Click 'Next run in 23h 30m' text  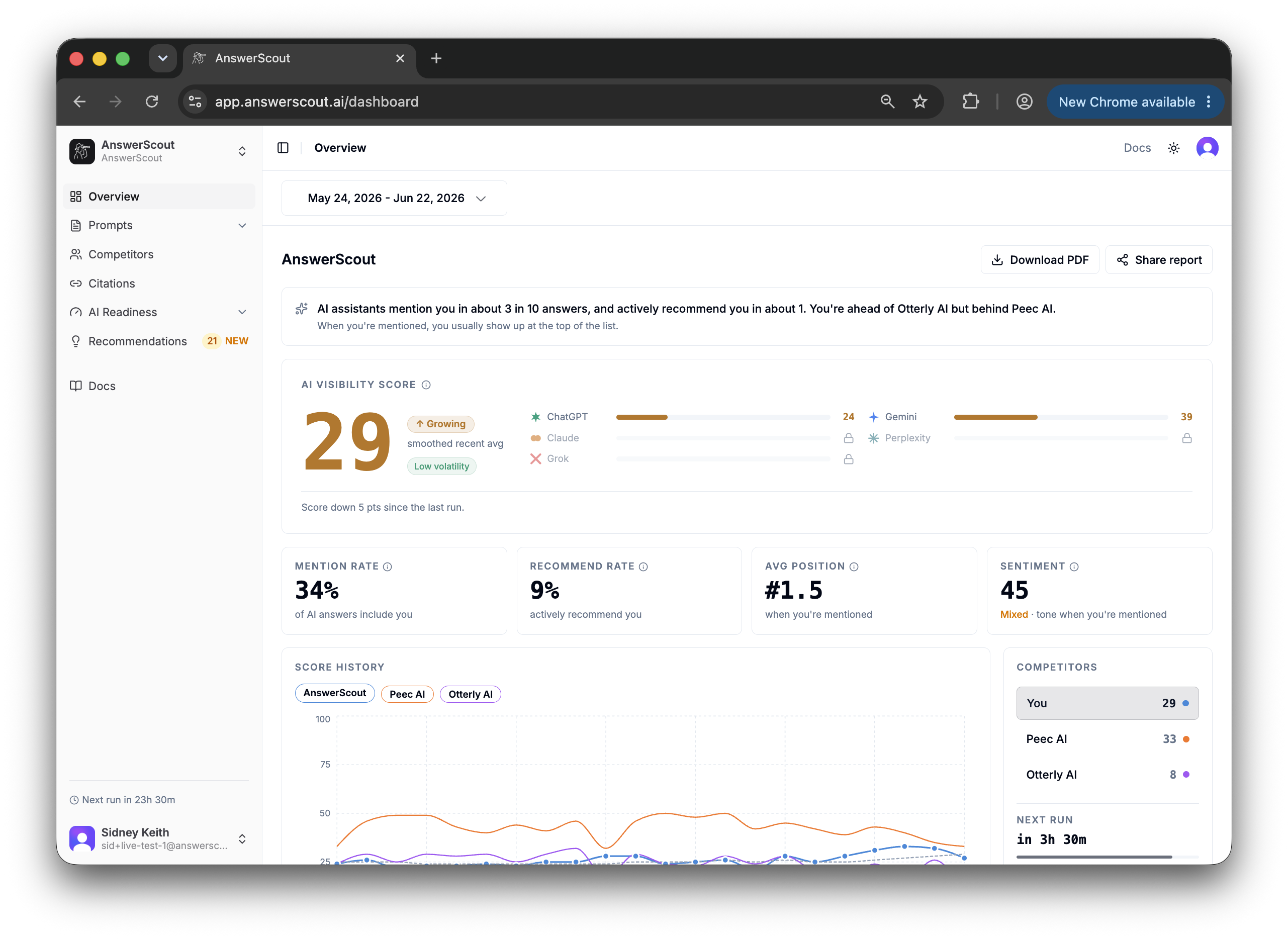click(x=129, y=800)
